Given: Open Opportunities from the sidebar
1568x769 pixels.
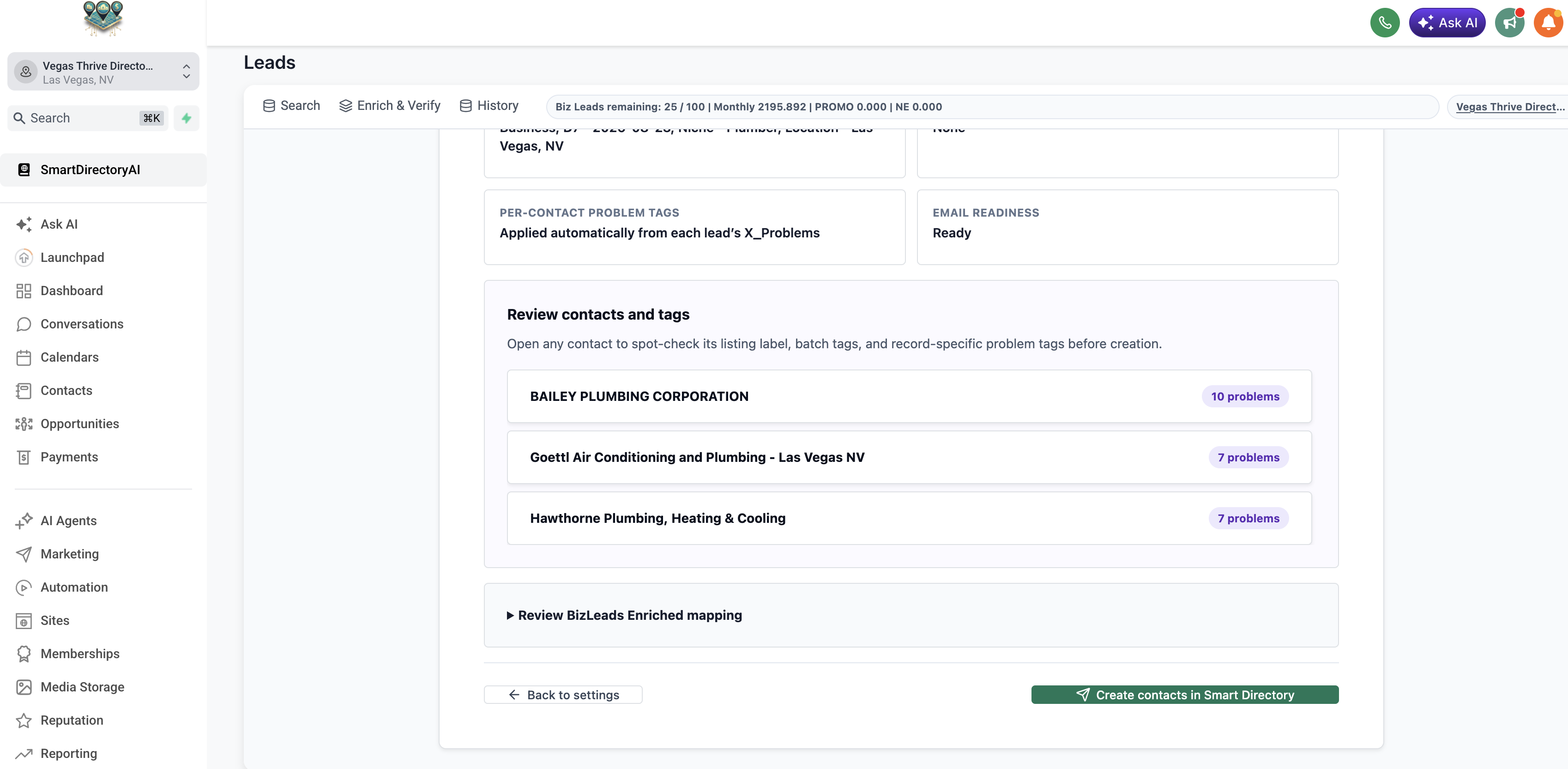Looking at the screenshot, I should click(80, 424).
